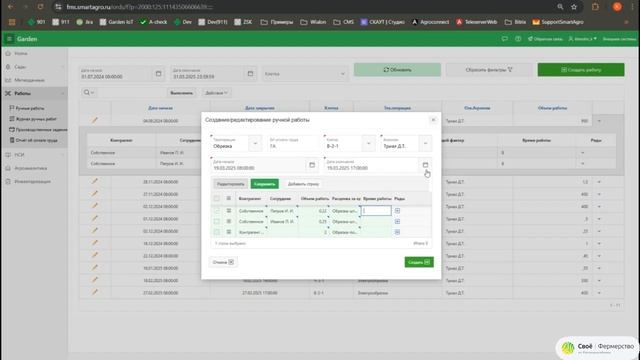640x360 pixels.
Task: Expand the row arrow for 28.11.2024 entry
Action: (x=599, y=182)
